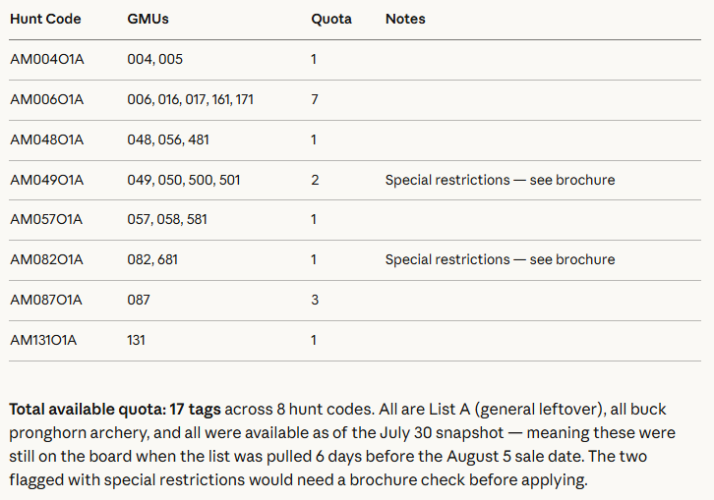Click the quota value 7 for AM006O1A
The height and width of the screenshot is (500, 714).
pos(314,99)
